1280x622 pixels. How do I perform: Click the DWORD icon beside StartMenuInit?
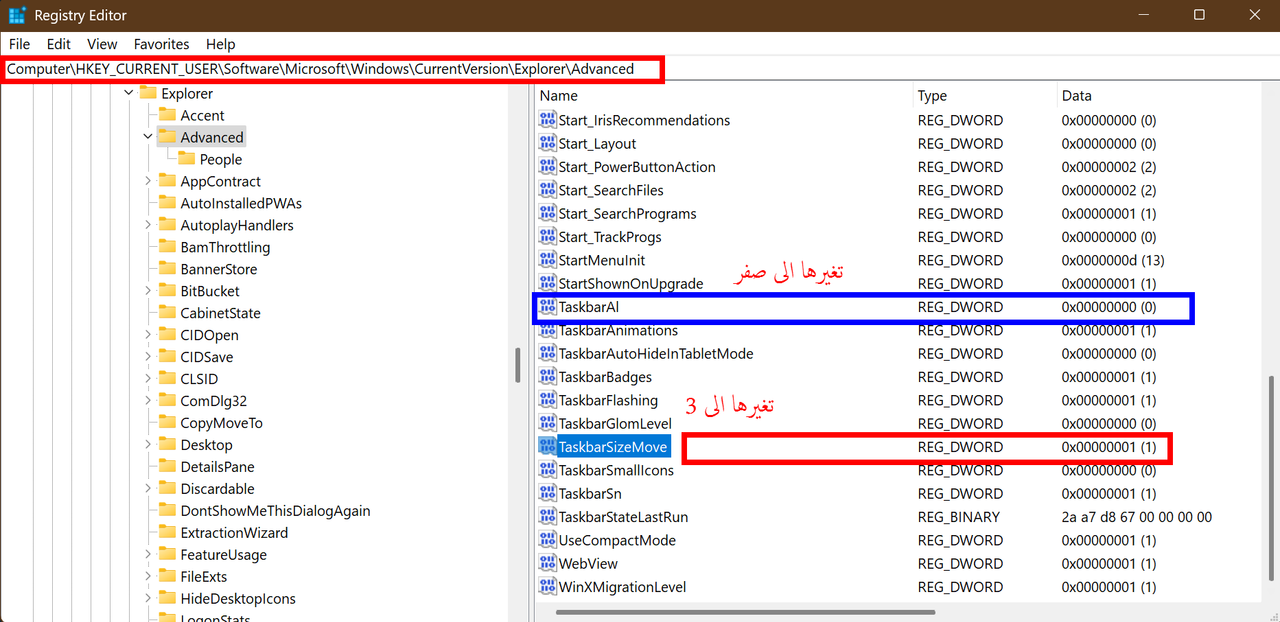click(x=547, y=260)
